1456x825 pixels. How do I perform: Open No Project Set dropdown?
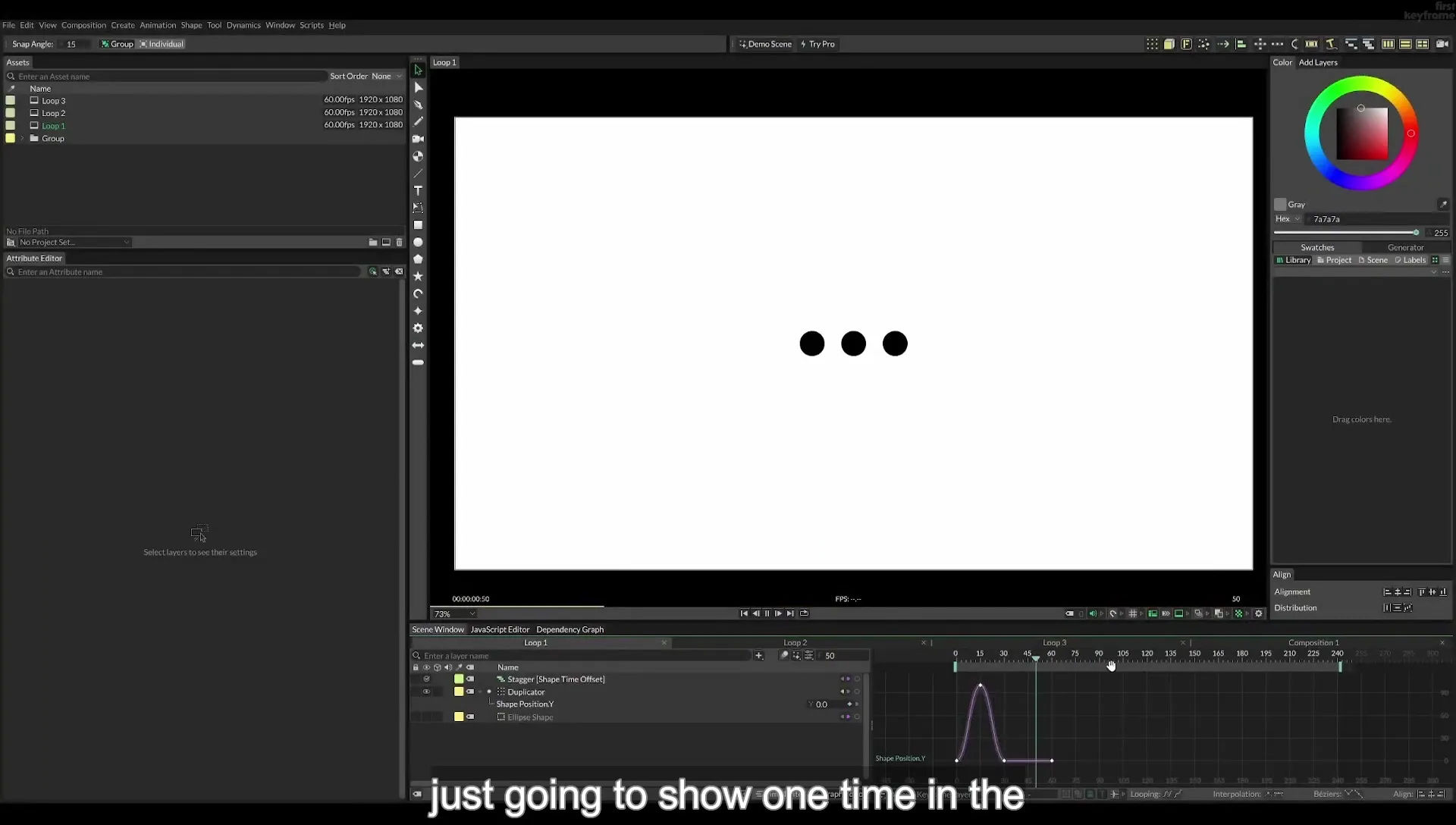(74, 243)
